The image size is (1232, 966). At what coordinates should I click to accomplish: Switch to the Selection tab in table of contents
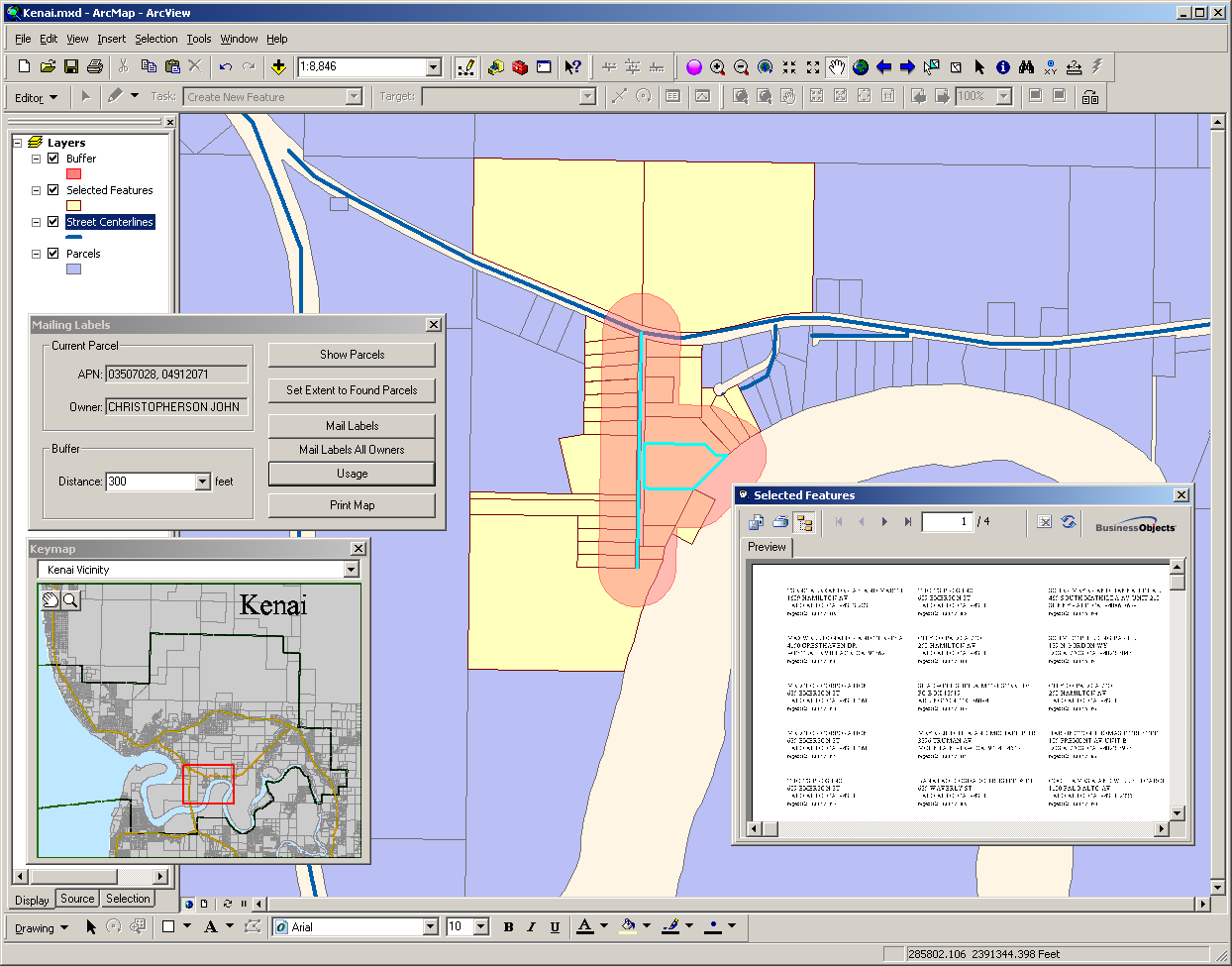point(129,899)
